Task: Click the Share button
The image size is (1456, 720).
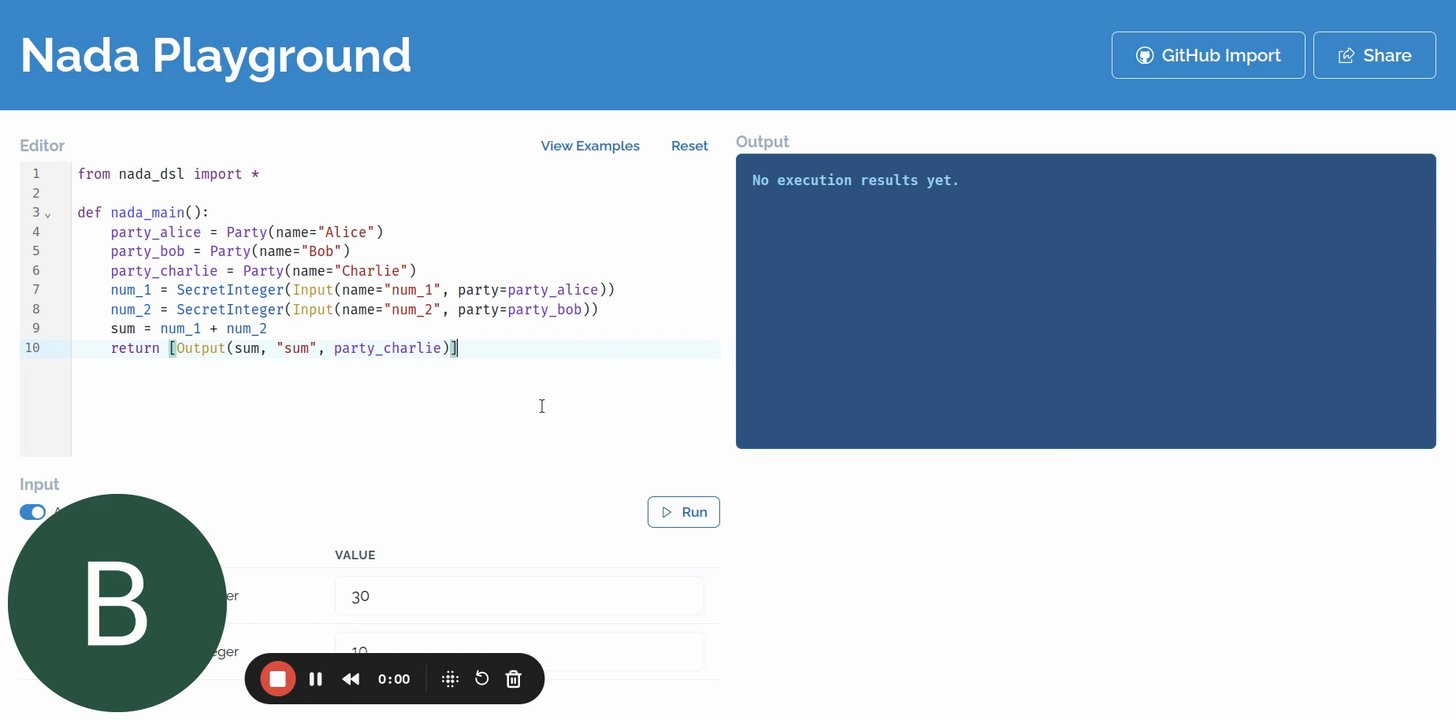Action: point(1374,55)
